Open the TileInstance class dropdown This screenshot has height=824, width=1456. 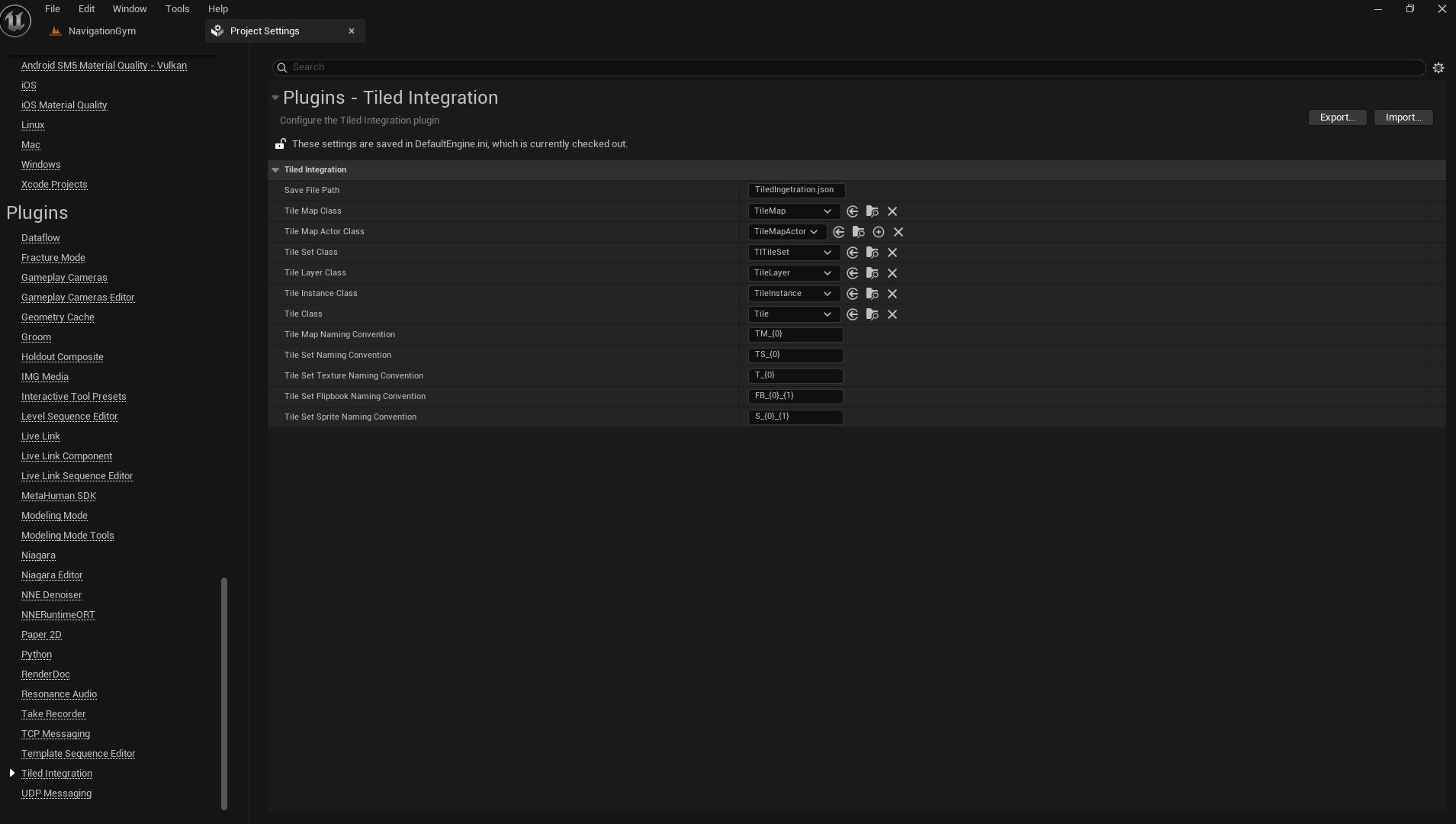[x=794, y=294]
